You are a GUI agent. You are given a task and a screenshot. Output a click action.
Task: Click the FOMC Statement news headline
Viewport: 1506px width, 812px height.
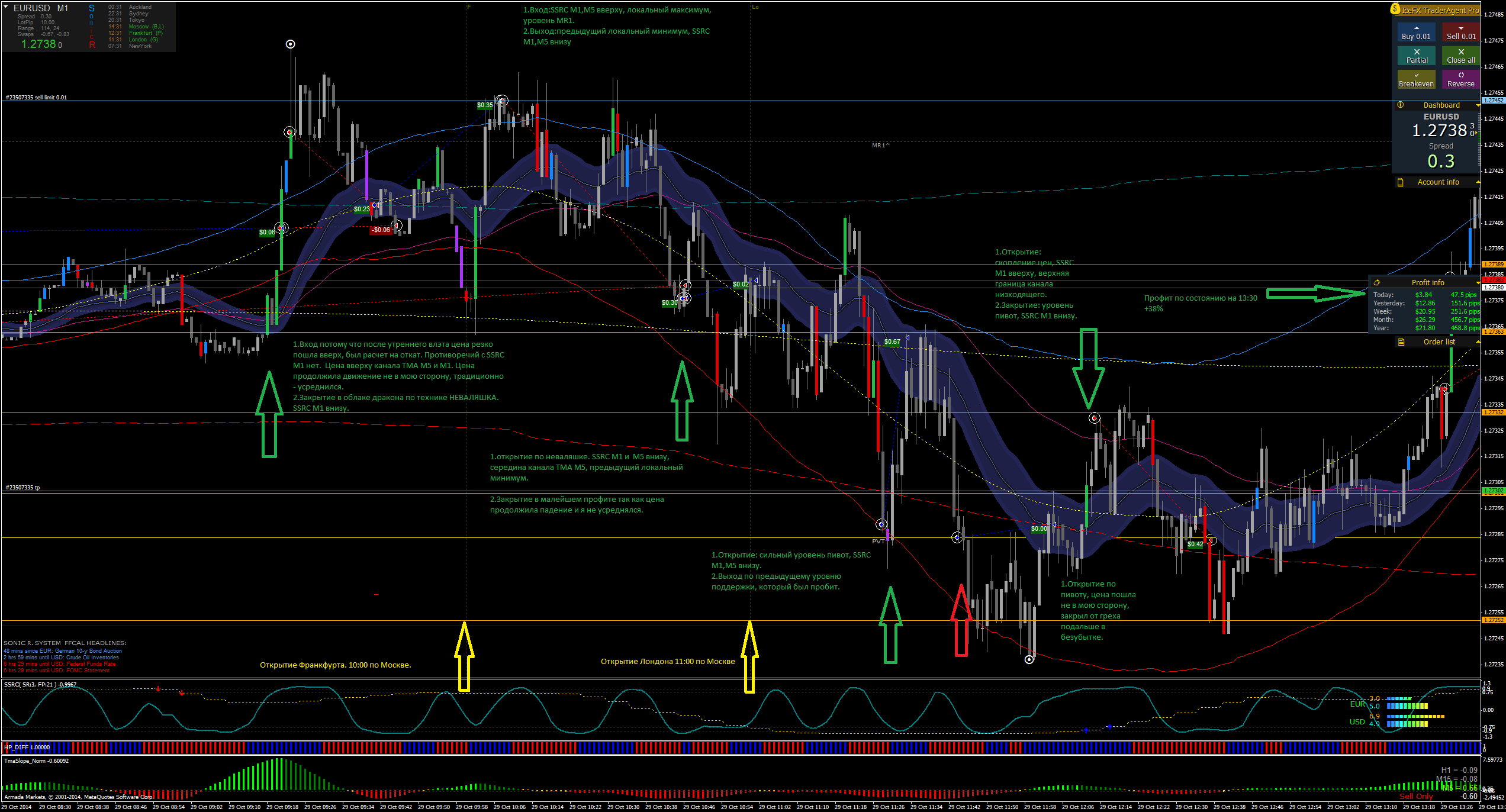click(x=57, y=671)
